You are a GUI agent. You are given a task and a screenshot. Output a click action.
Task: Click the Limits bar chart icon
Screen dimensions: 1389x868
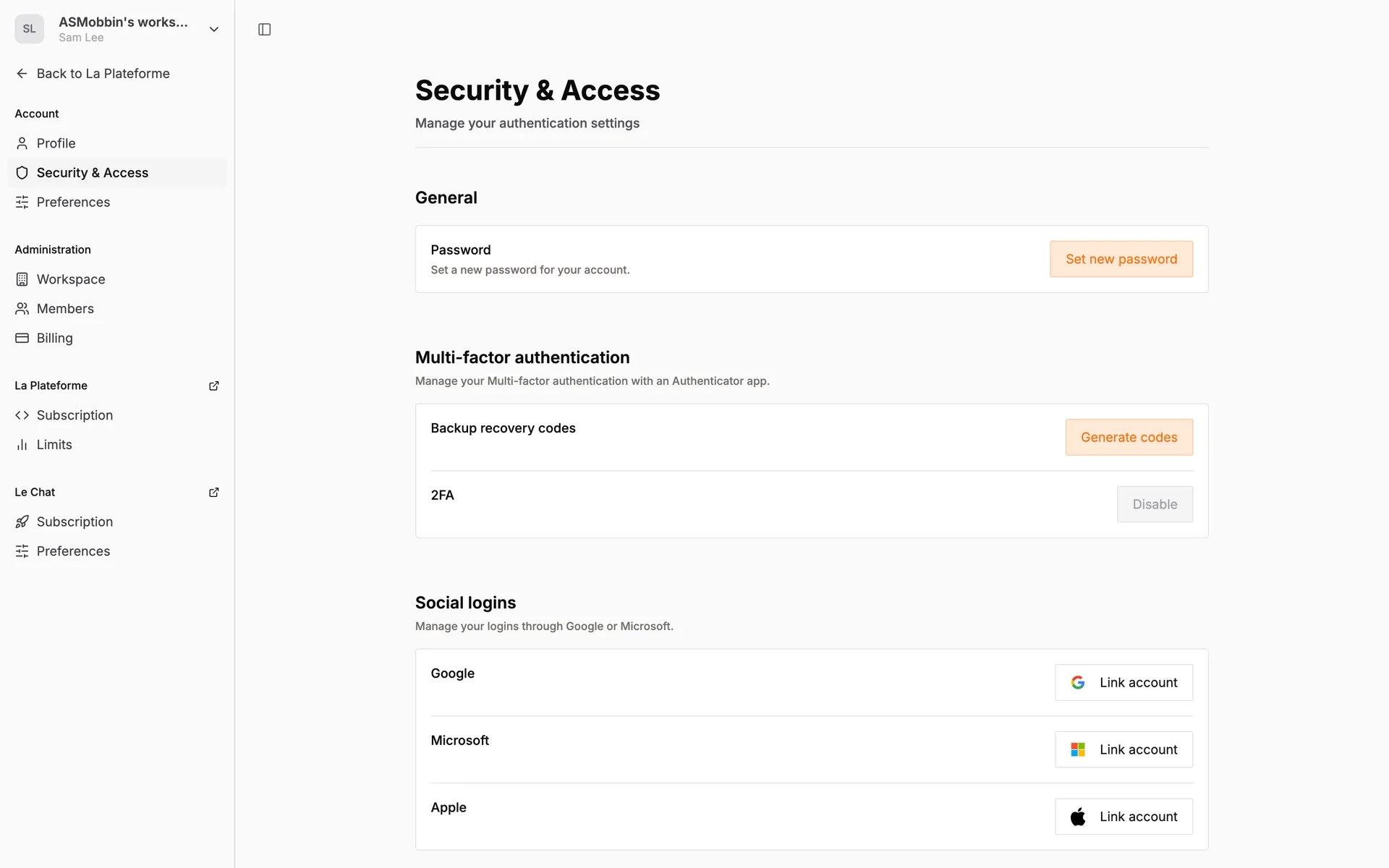[x=22, y=445]
